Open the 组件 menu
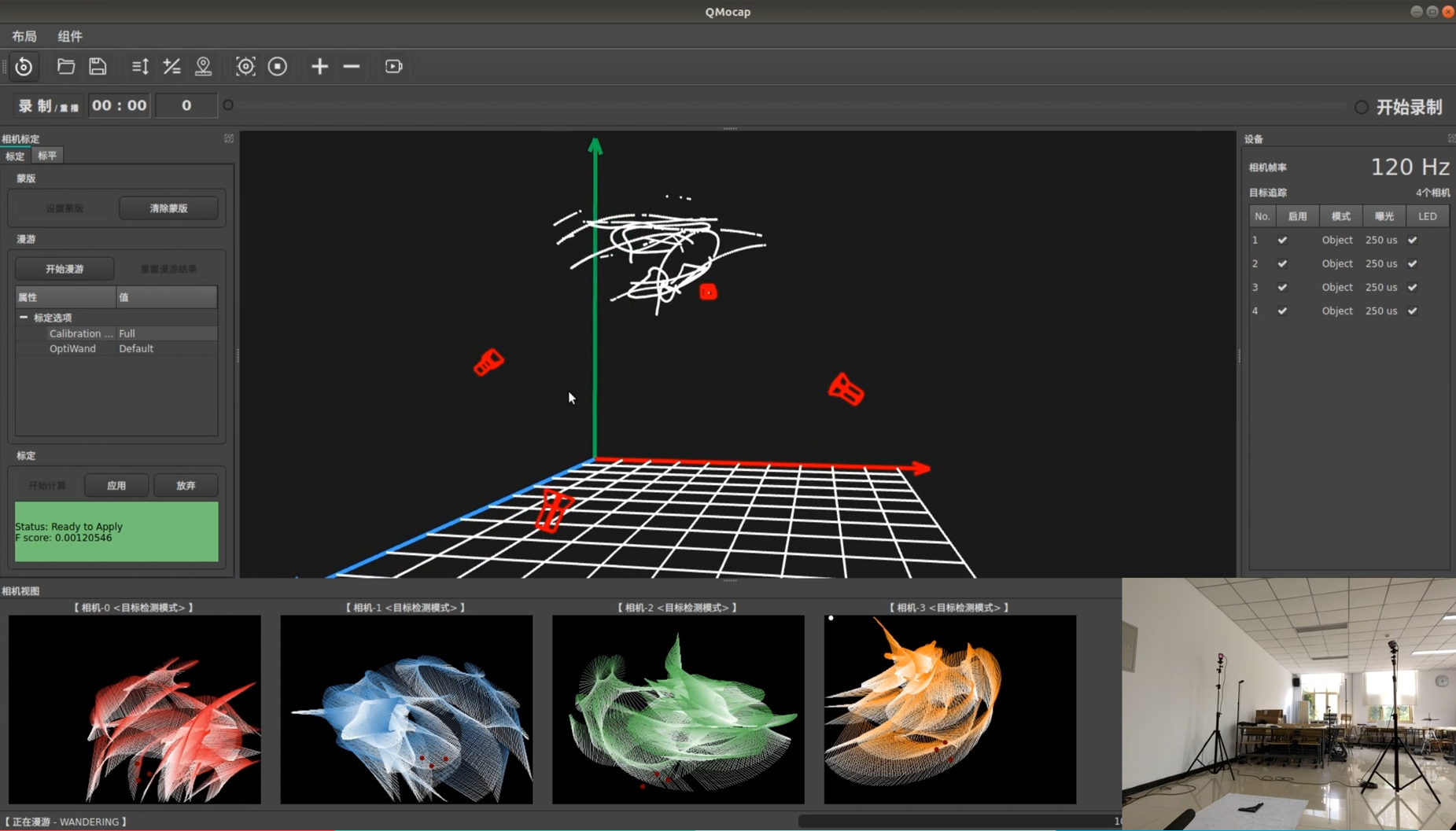Screen dimensions: 1456x831 coord(70,36)
